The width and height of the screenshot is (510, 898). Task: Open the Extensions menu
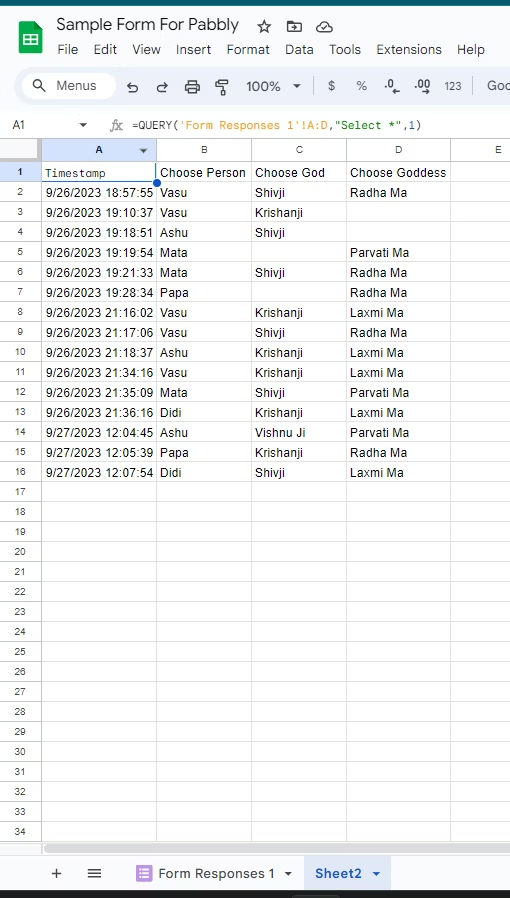(x=409, y=50)
